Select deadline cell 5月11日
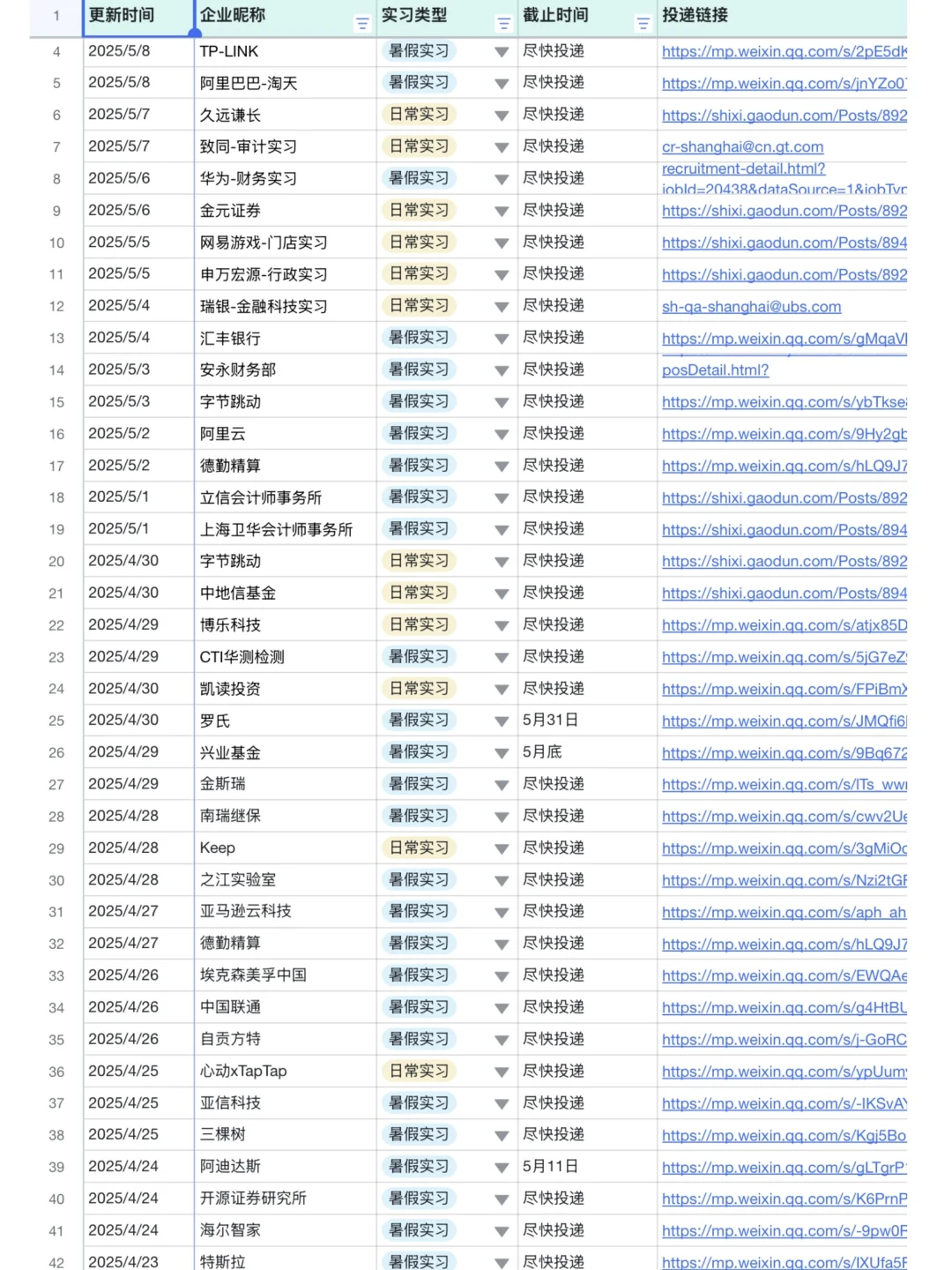Image resolution: width=952 pixels, height=1270 pixels. (x=587, y=1167)
